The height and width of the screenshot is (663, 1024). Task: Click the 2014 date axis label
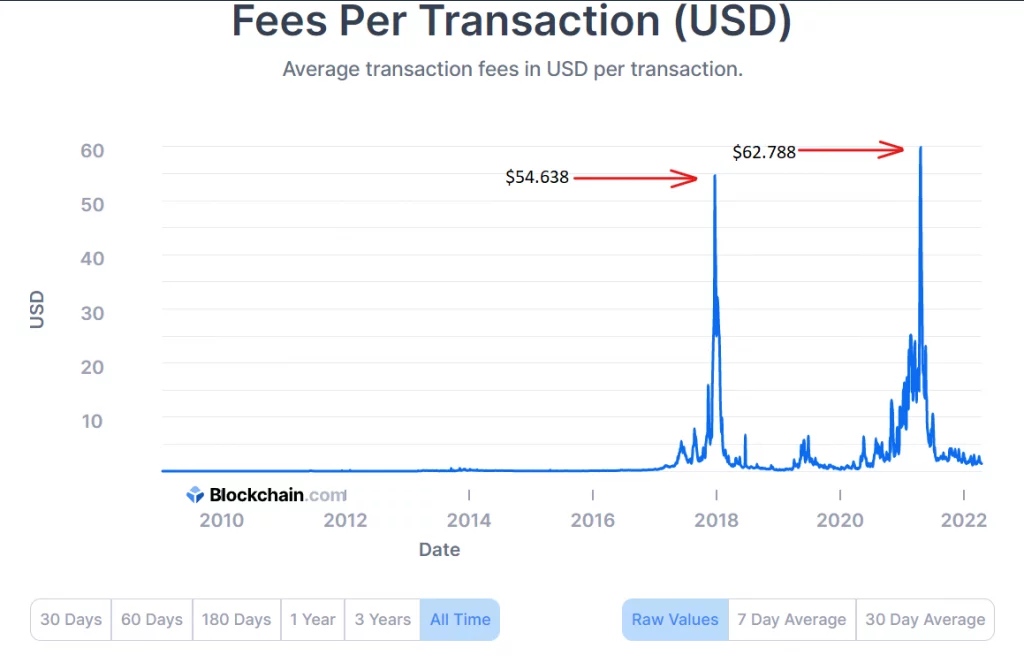click(x=469, y=520)
